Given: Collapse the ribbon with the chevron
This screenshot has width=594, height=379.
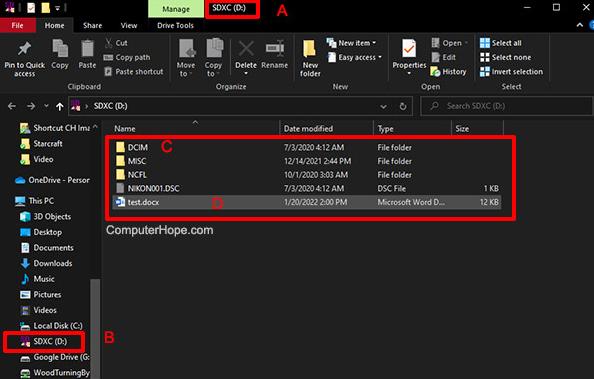Looking at the screenshot, I should tap(580, 25).
